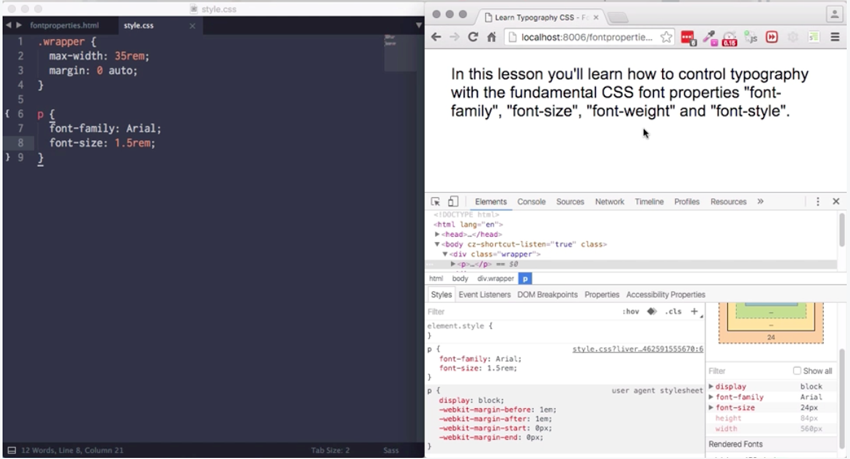This screenshot has height=459, width=850.
Task: Click the Styles filter field
Action: click(x=521, y=312)
